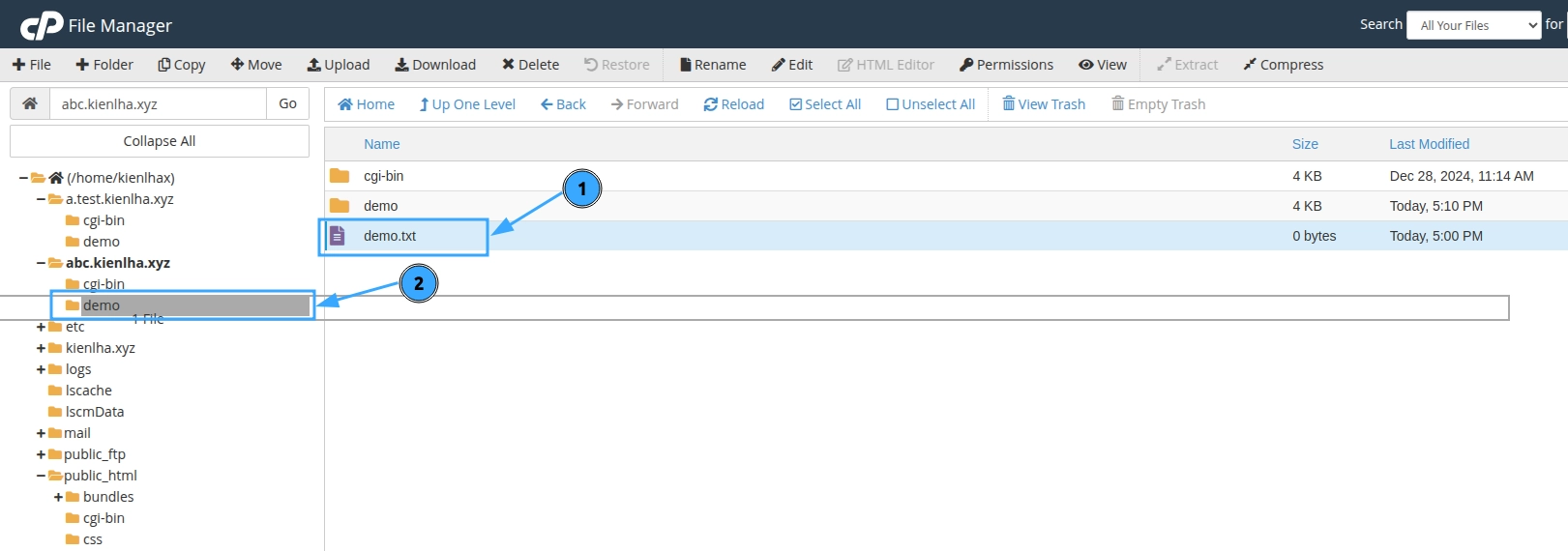The height and width of the screenshot is (551, 1568).
Task: Click the home icon beside the path field
Action: click(x=30, y=103)
